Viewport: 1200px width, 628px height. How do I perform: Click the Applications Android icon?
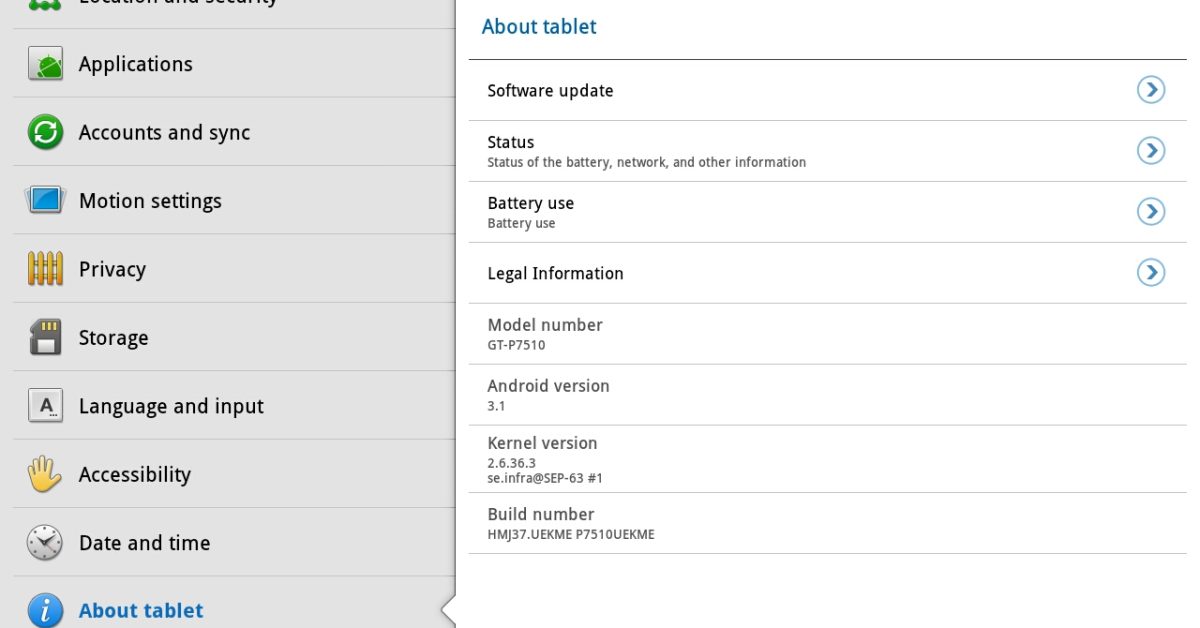45,64
